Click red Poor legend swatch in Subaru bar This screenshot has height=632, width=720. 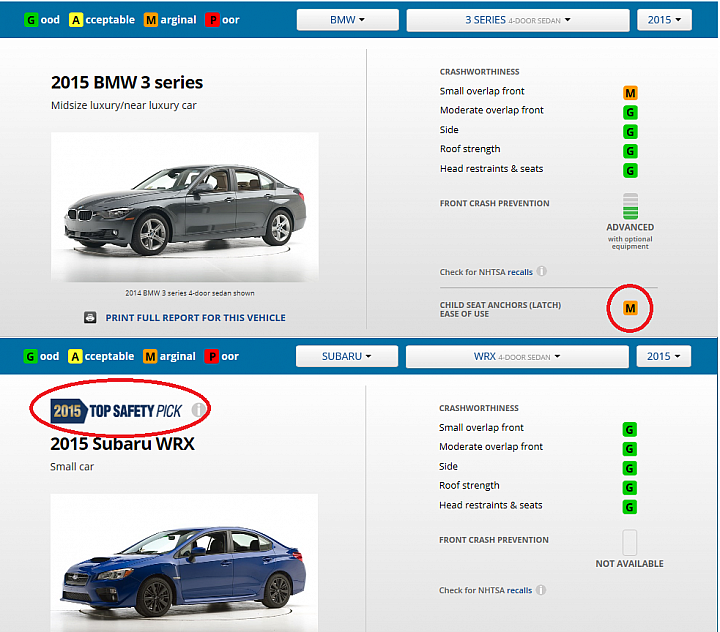pos(211,356)
